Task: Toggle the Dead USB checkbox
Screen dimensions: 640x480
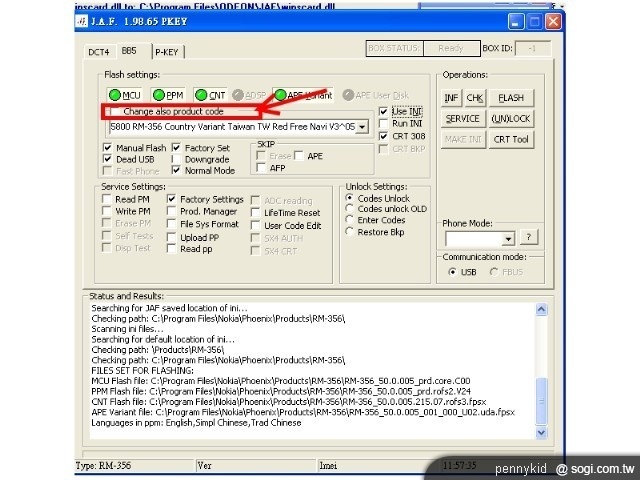Action: click(109, 159)
